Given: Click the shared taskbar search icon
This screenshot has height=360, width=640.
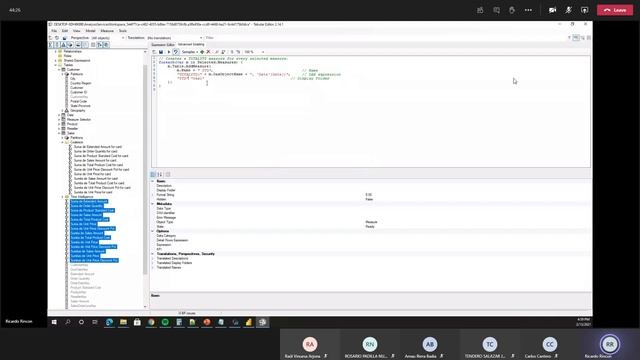Looking at the screenshot, I should coord(68,322).
